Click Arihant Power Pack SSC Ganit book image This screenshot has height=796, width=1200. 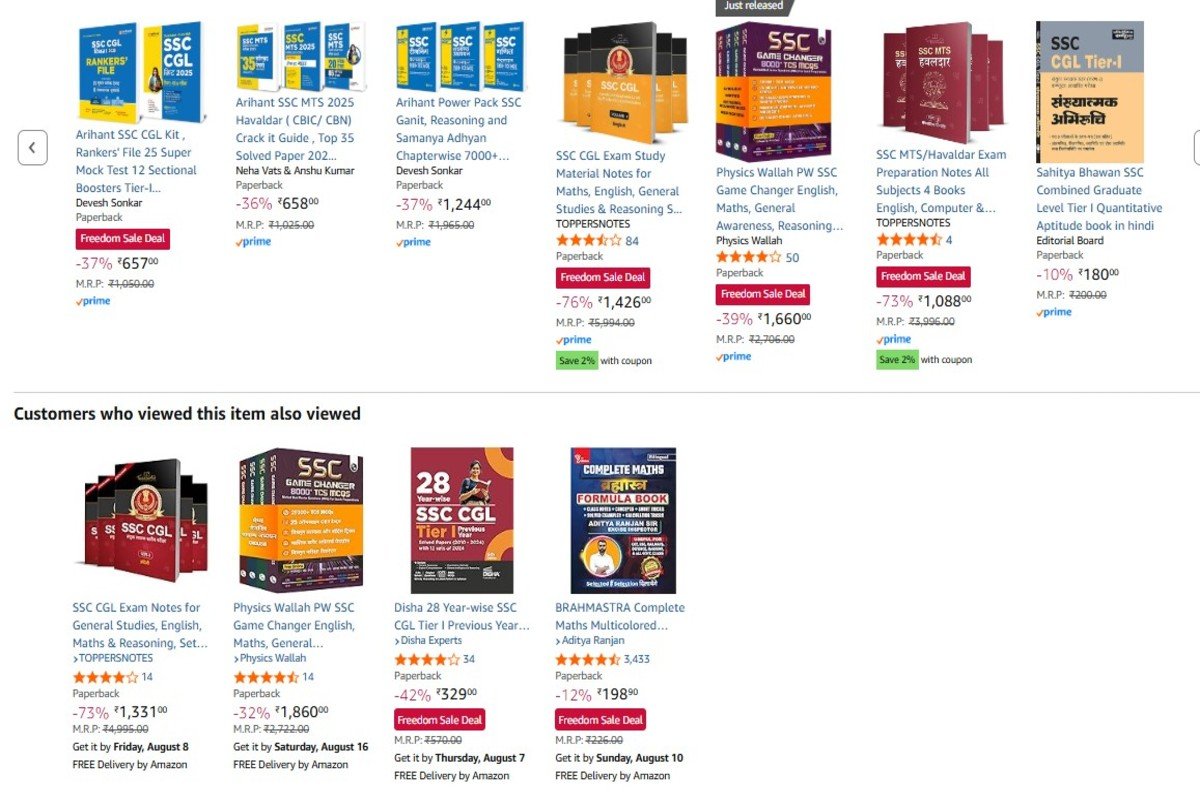(459, 56)
